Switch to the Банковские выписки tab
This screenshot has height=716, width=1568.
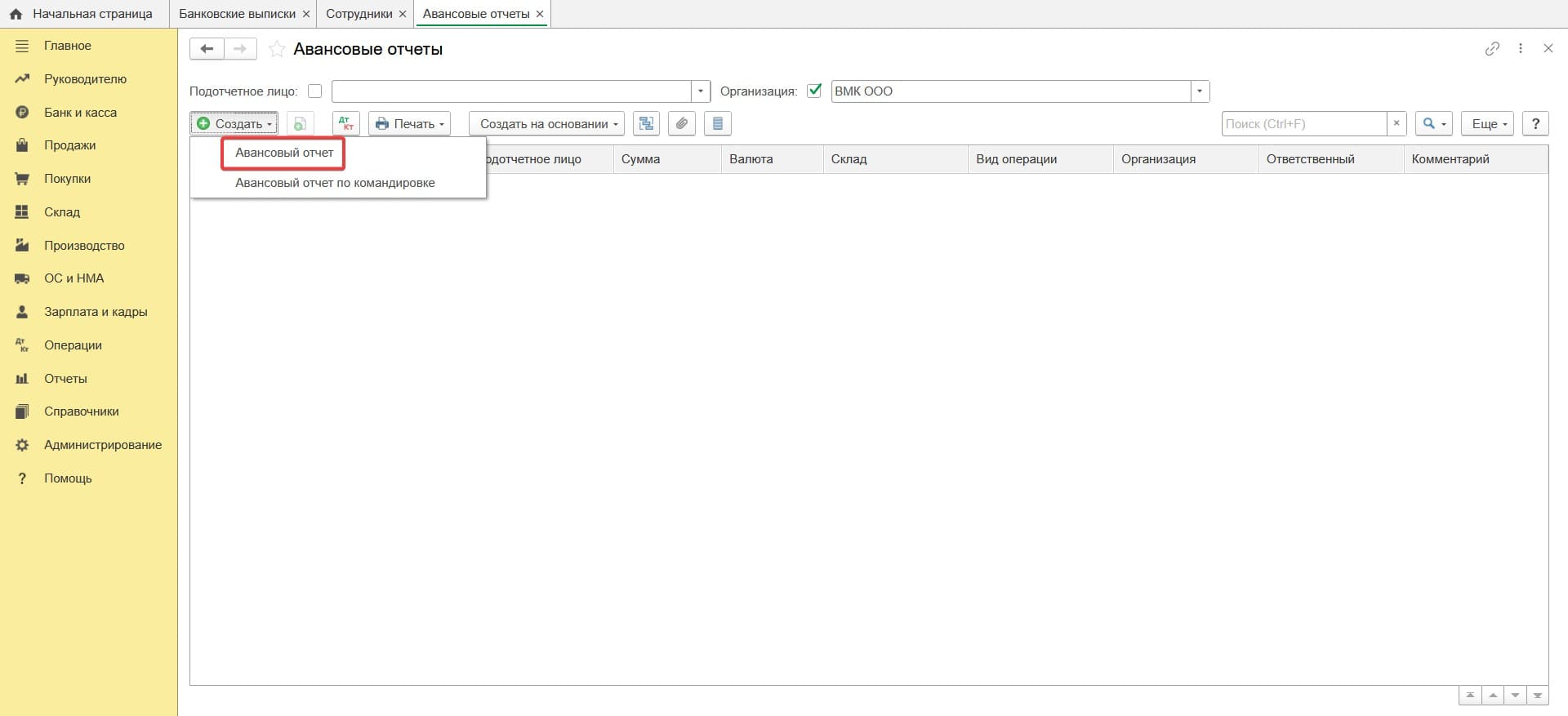[x=237, y=14]
